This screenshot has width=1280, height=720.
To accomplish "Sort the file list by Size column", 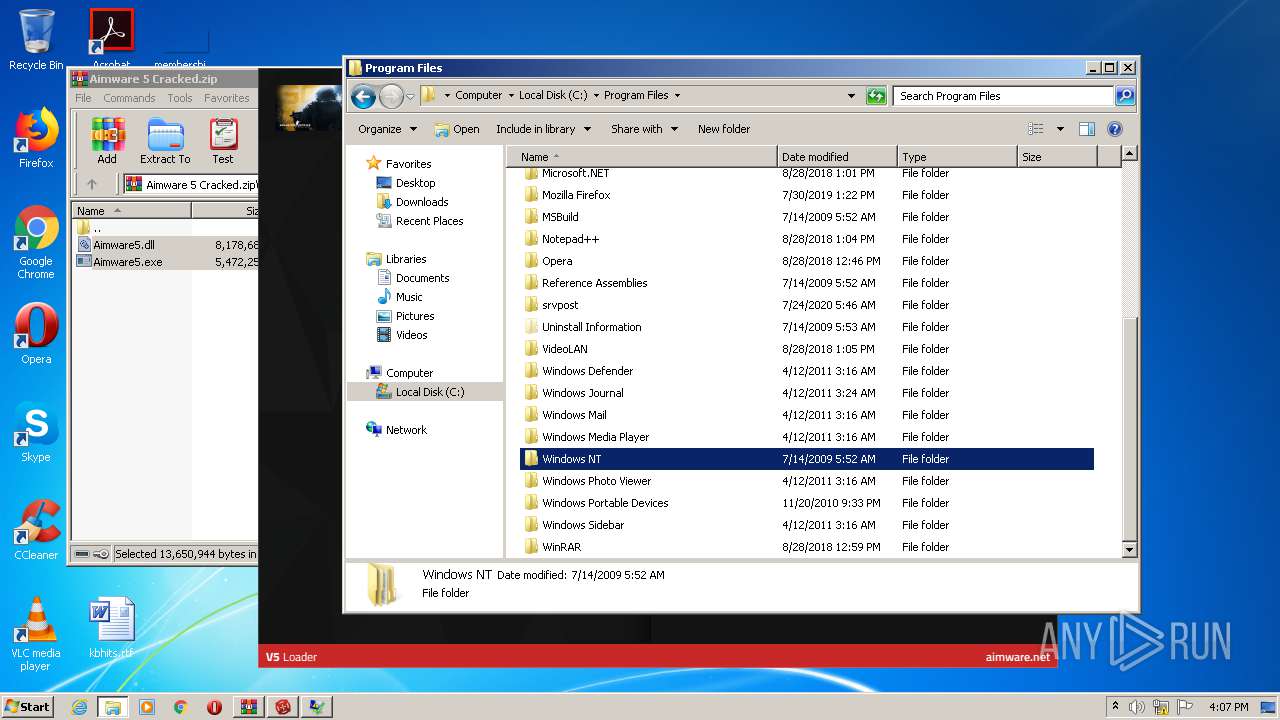I will tap(1057, 157).
